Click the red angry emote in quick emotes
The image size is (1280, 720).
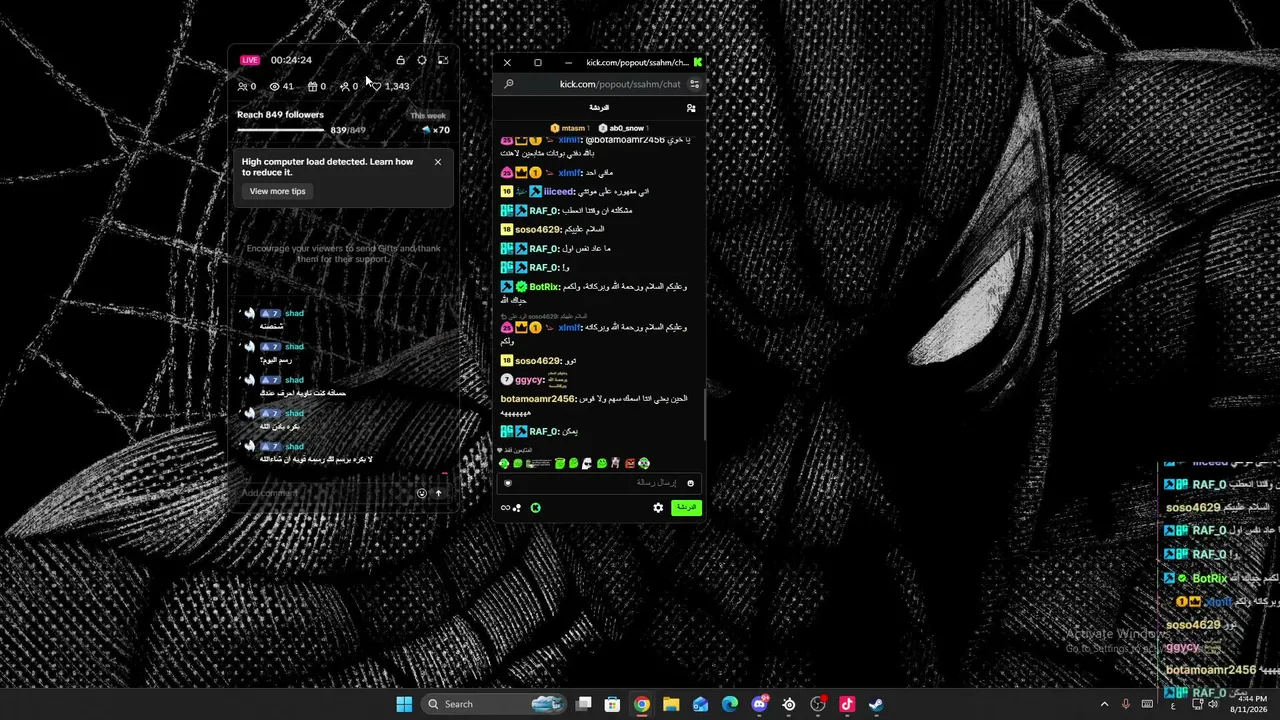(630, 464)
